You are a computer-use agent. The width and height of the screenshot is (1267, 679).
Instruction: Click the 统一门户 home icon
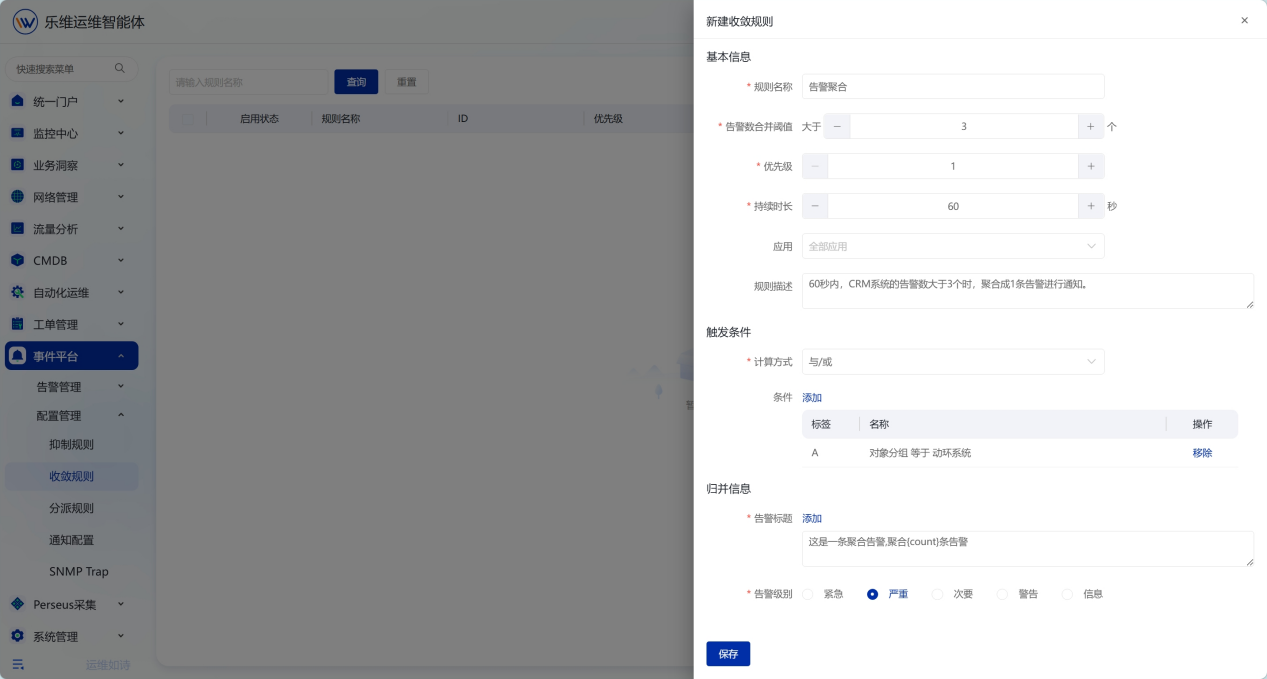tap(17, 101)
